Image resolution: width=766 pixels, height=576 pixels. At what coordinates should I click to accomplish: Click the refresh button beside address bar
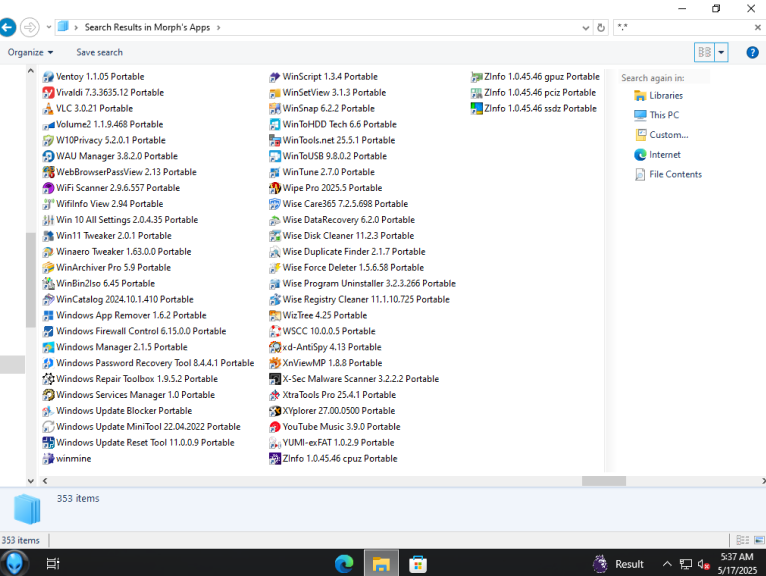[601, 27]
